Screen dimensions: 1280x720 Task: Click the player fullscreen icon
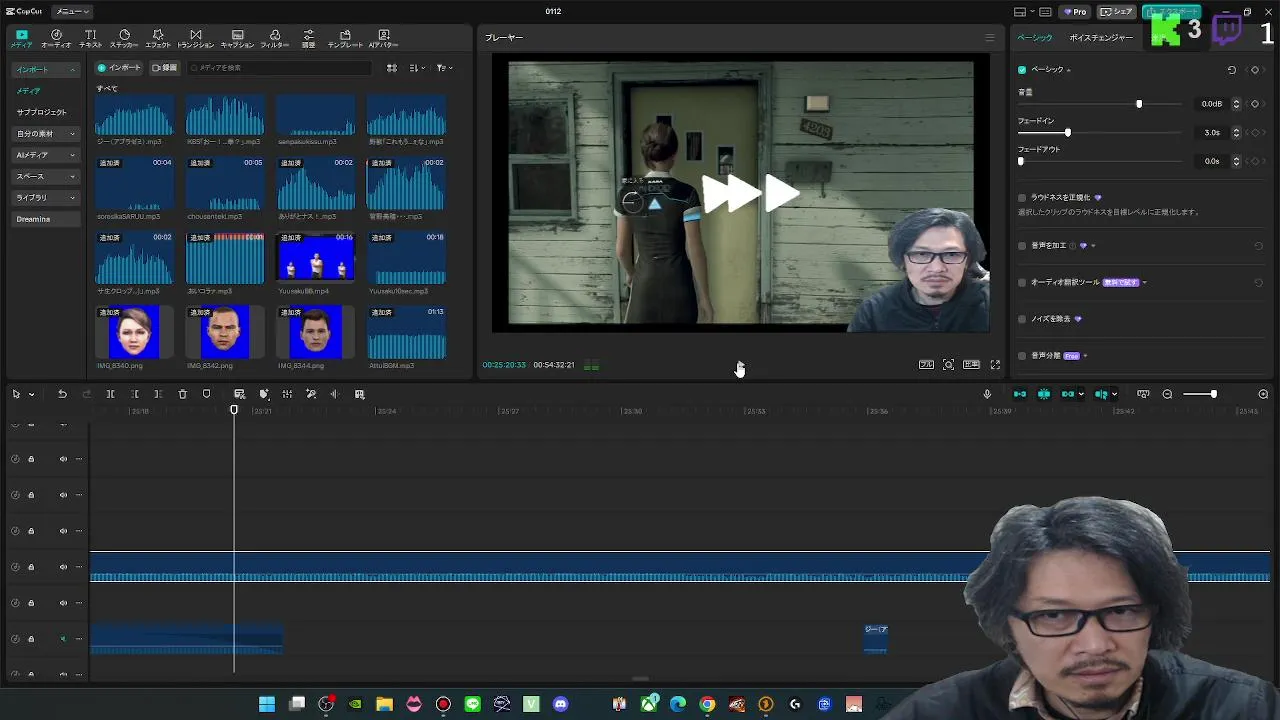click(x=995, y=365)
